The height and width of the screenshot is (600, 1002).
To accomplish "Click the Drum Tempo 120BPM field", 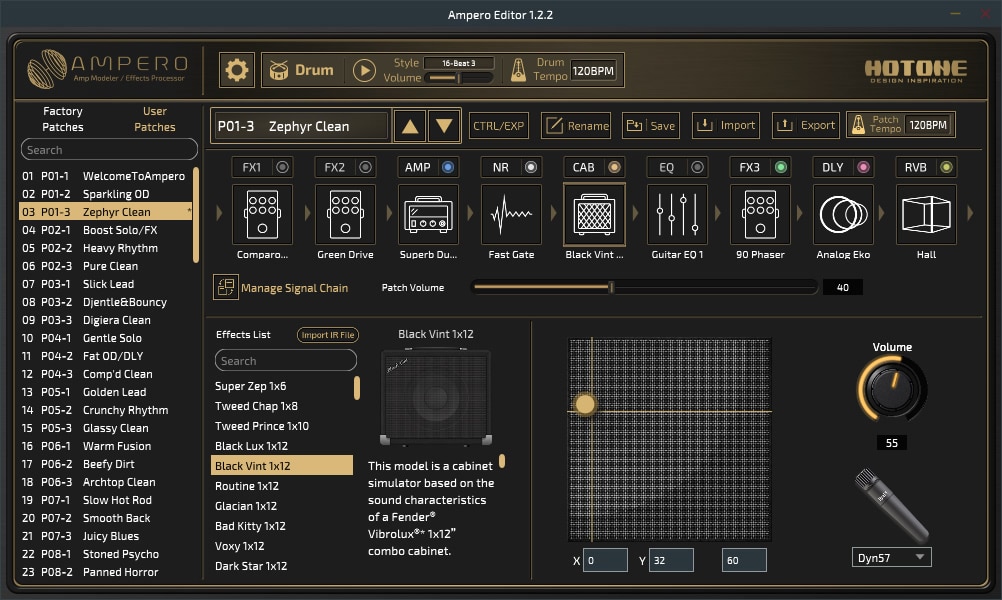I will pyautogui.click(x=593, y=70).
